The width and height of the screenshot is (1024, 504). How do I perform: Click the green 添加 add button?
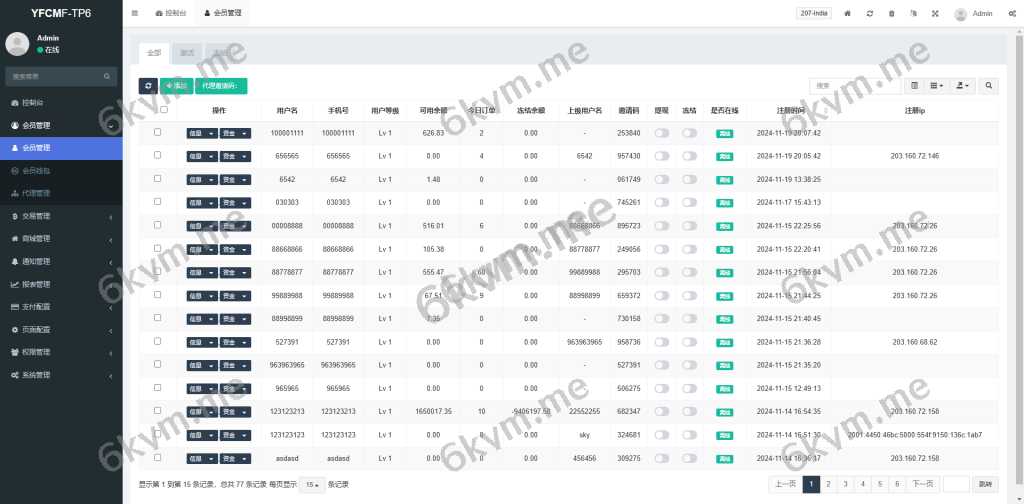pos(176,87)
